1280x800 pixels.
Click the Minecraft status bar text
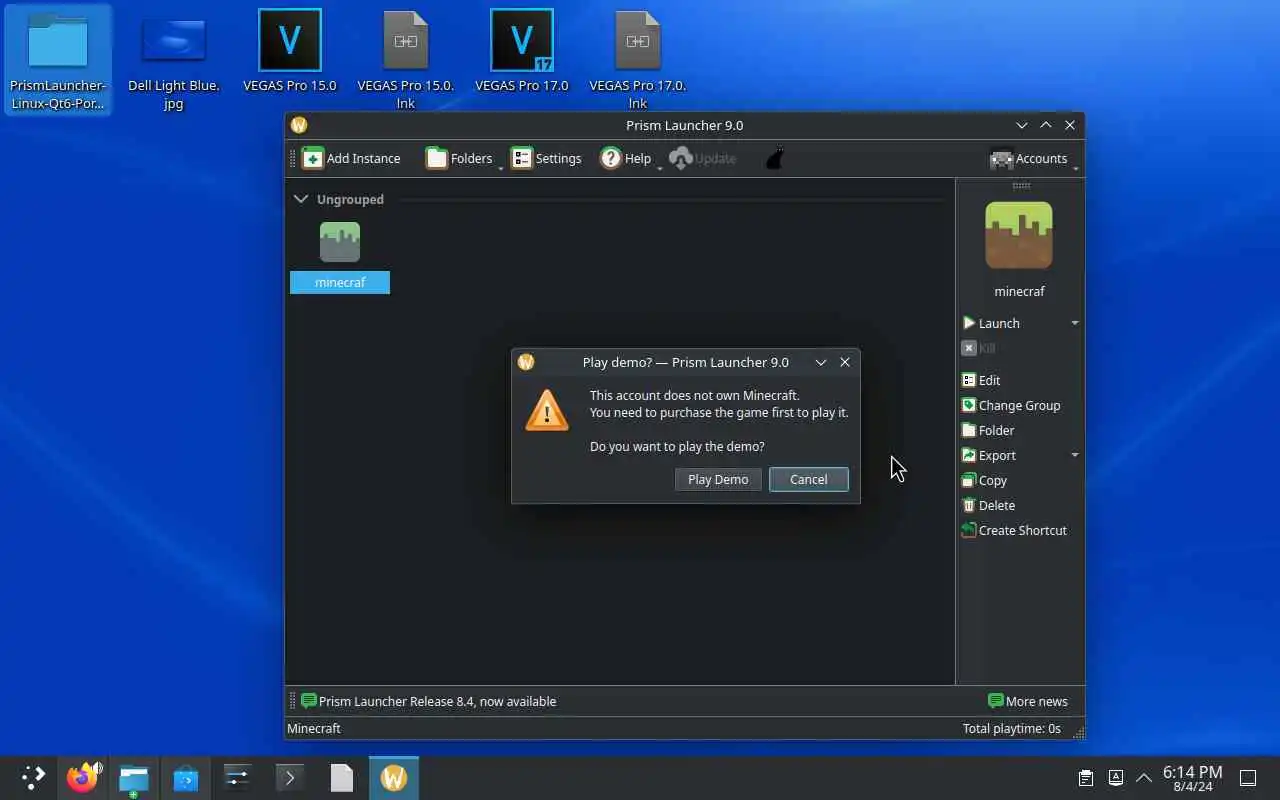point(314,728)
